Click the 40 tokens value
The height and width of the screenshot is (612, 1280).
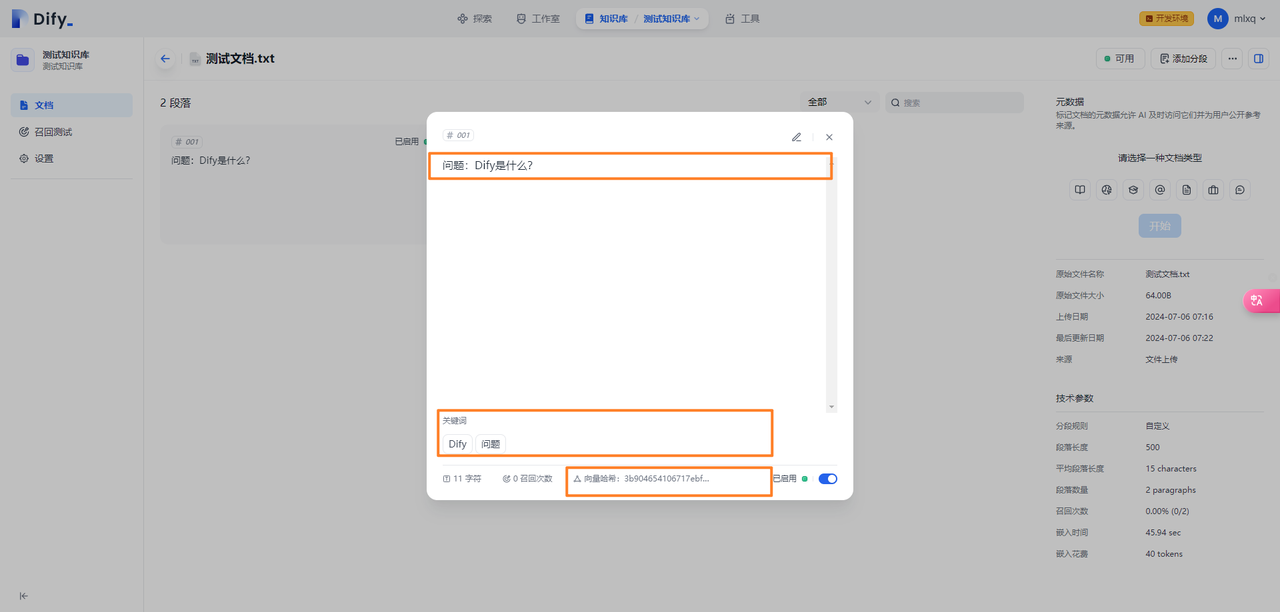tap(1162, 554)
